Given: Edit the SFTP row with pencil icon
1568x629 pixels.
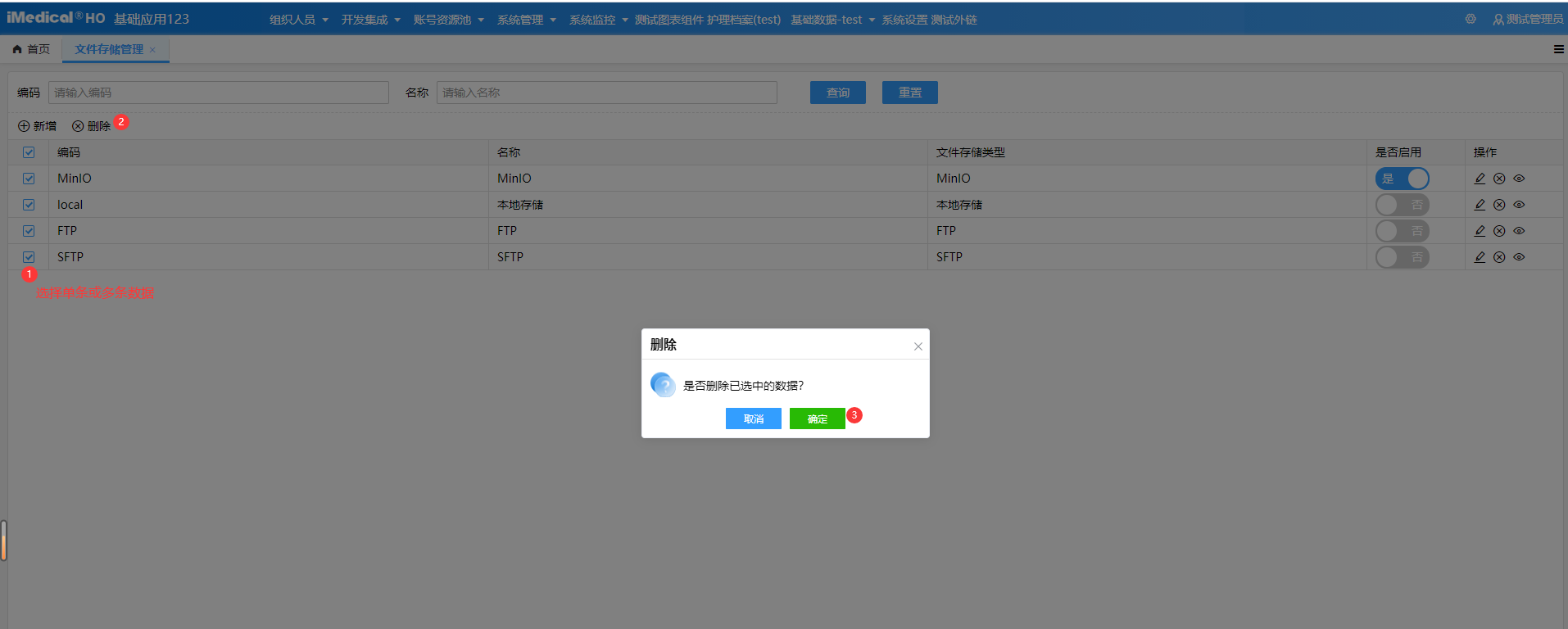Looking at the screenshot, I should coord(1480,257).
